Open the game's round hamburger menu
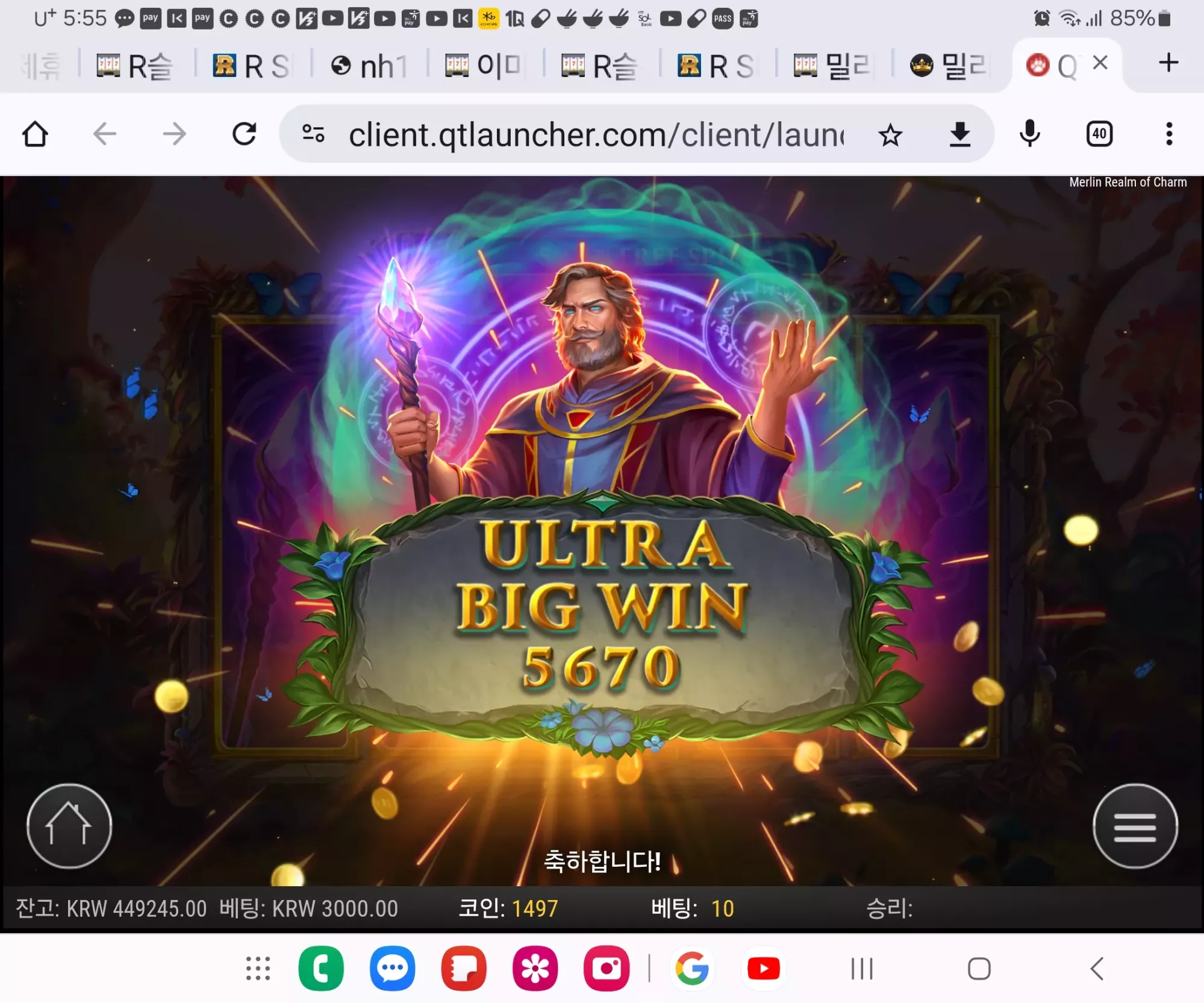Screen dimensions: 1204x1003 [1135, 826]
